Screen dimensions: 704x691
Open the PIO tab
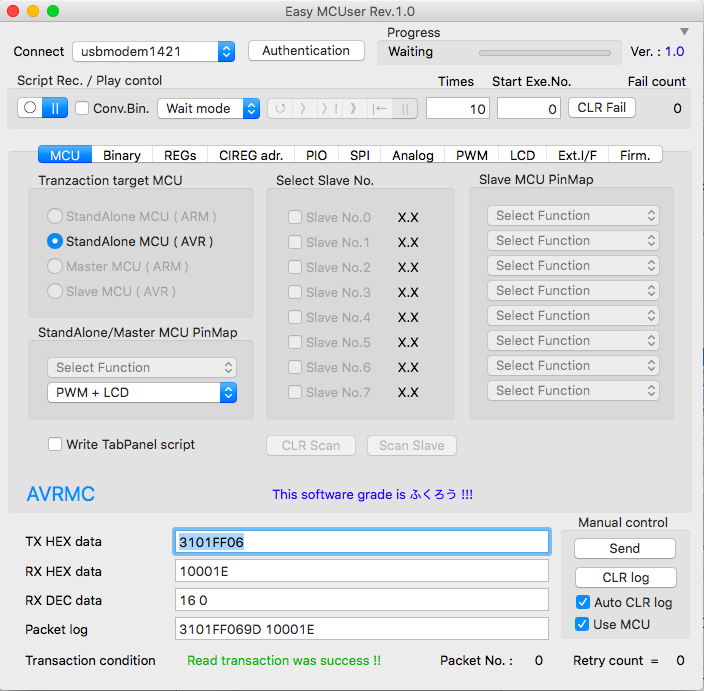(x=317, y=155)
